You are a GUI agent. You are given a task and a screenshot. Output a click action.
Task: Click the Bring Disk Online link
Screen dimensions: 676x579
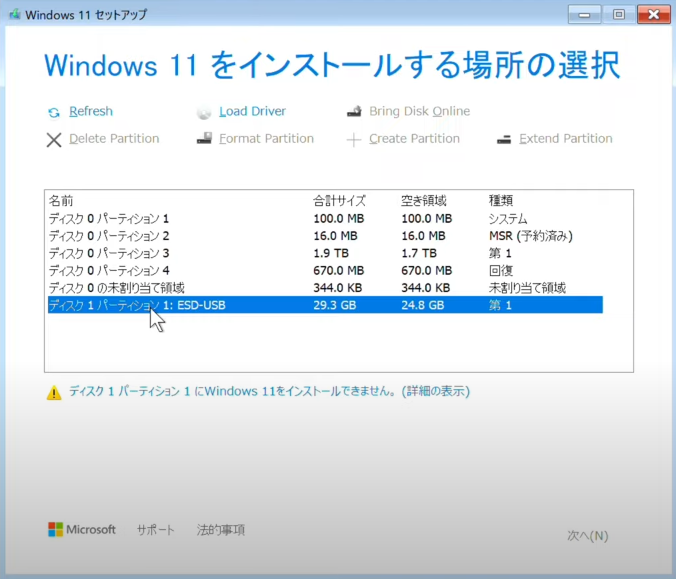pos(419,111)
